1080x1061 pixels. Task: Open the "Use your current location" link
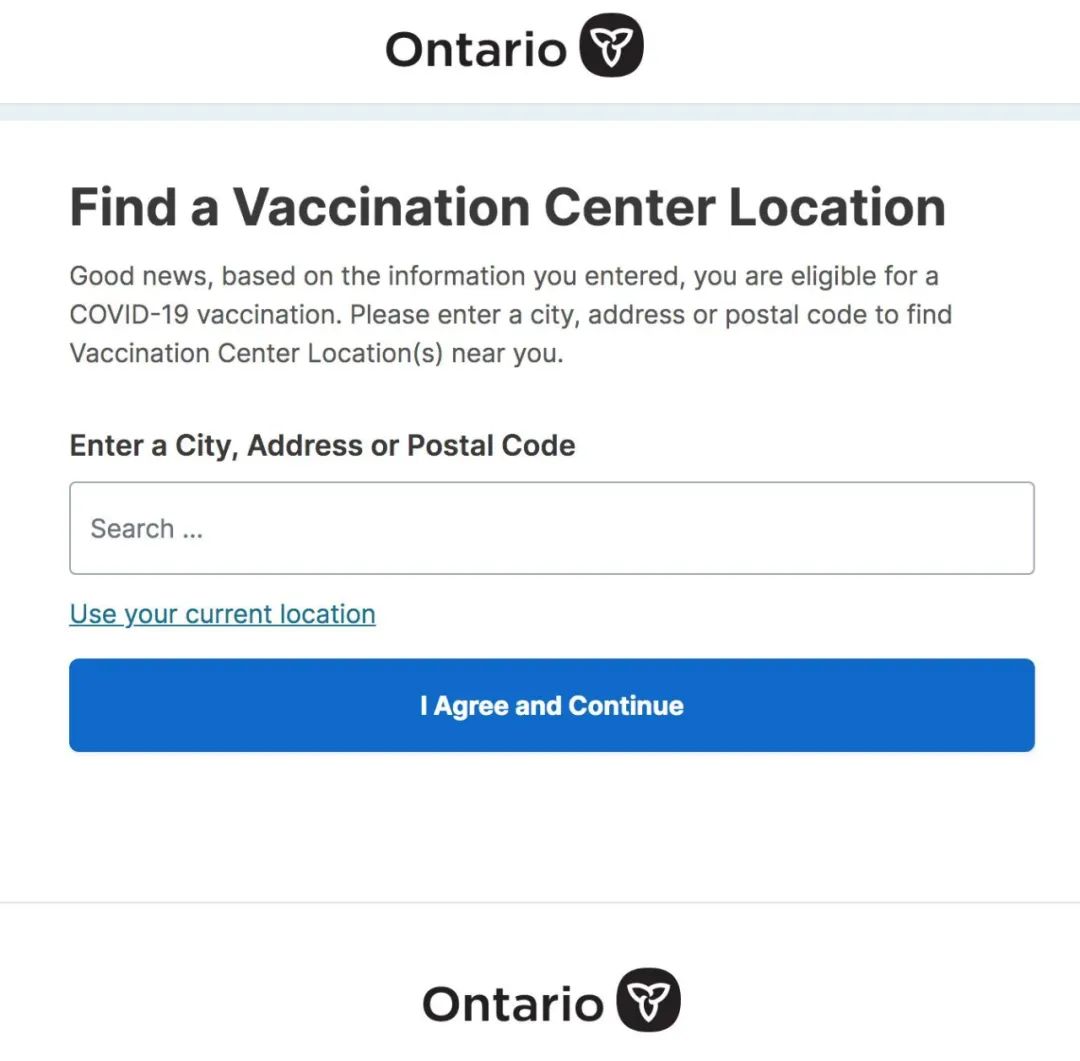point(222,614)
